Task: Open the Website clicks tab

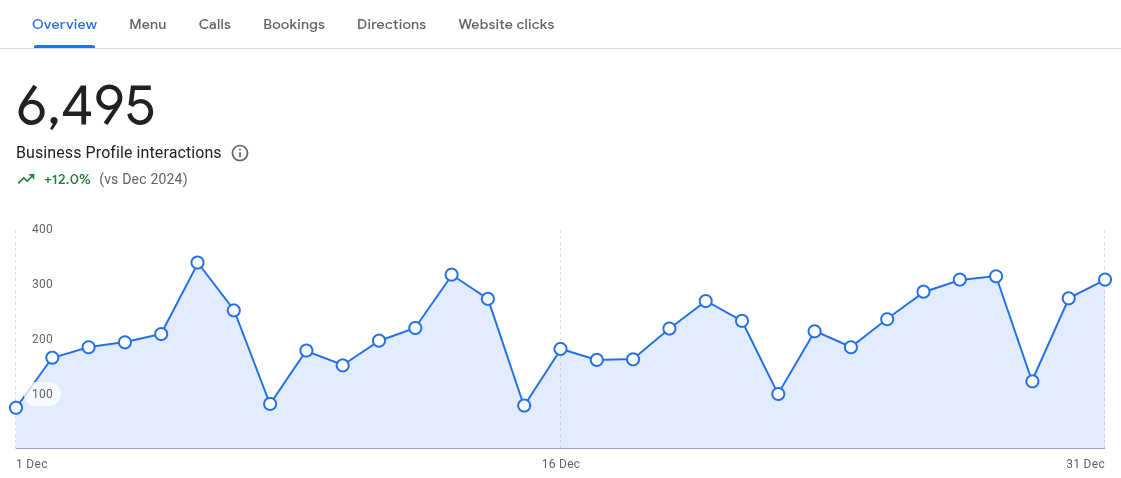Action: [x=506, y=24]
